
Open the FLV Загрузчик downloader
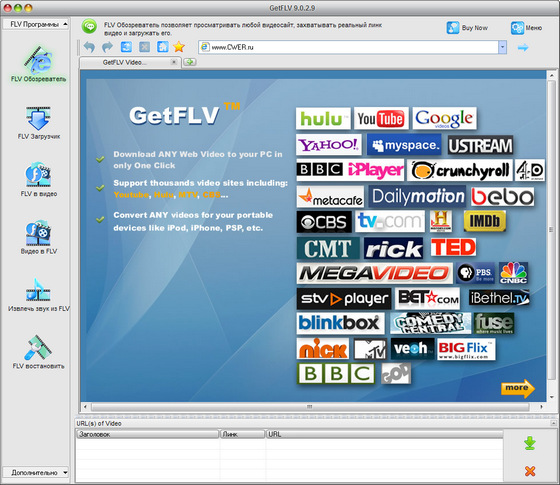coord(38,123)
